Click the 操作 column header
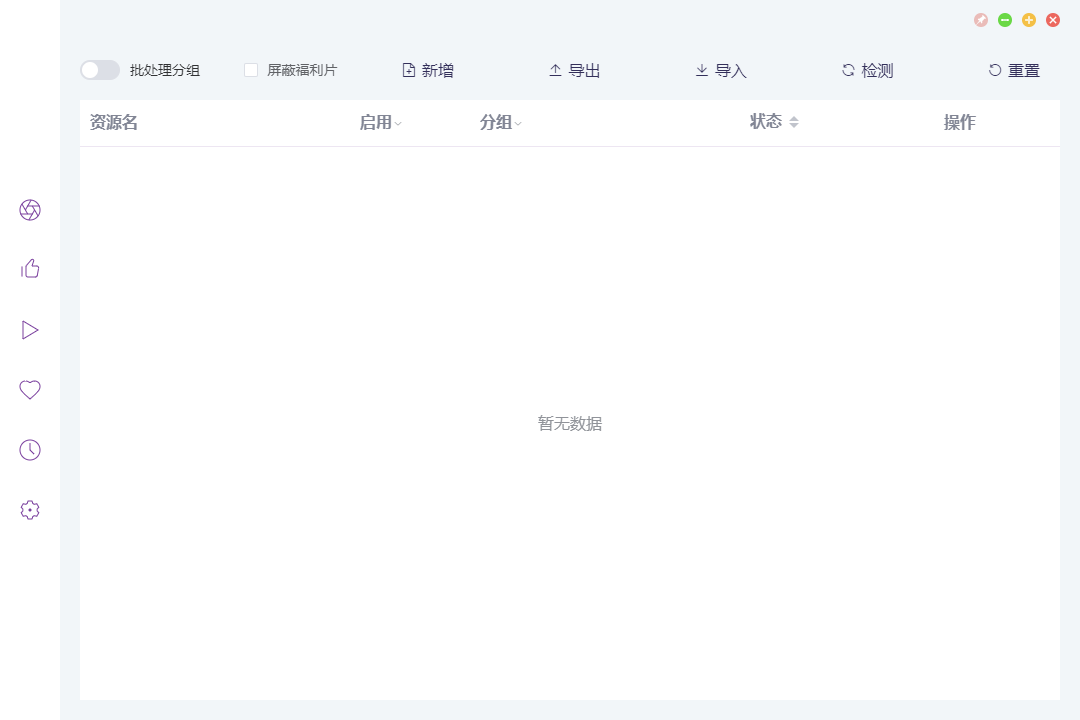 [959, 123]
